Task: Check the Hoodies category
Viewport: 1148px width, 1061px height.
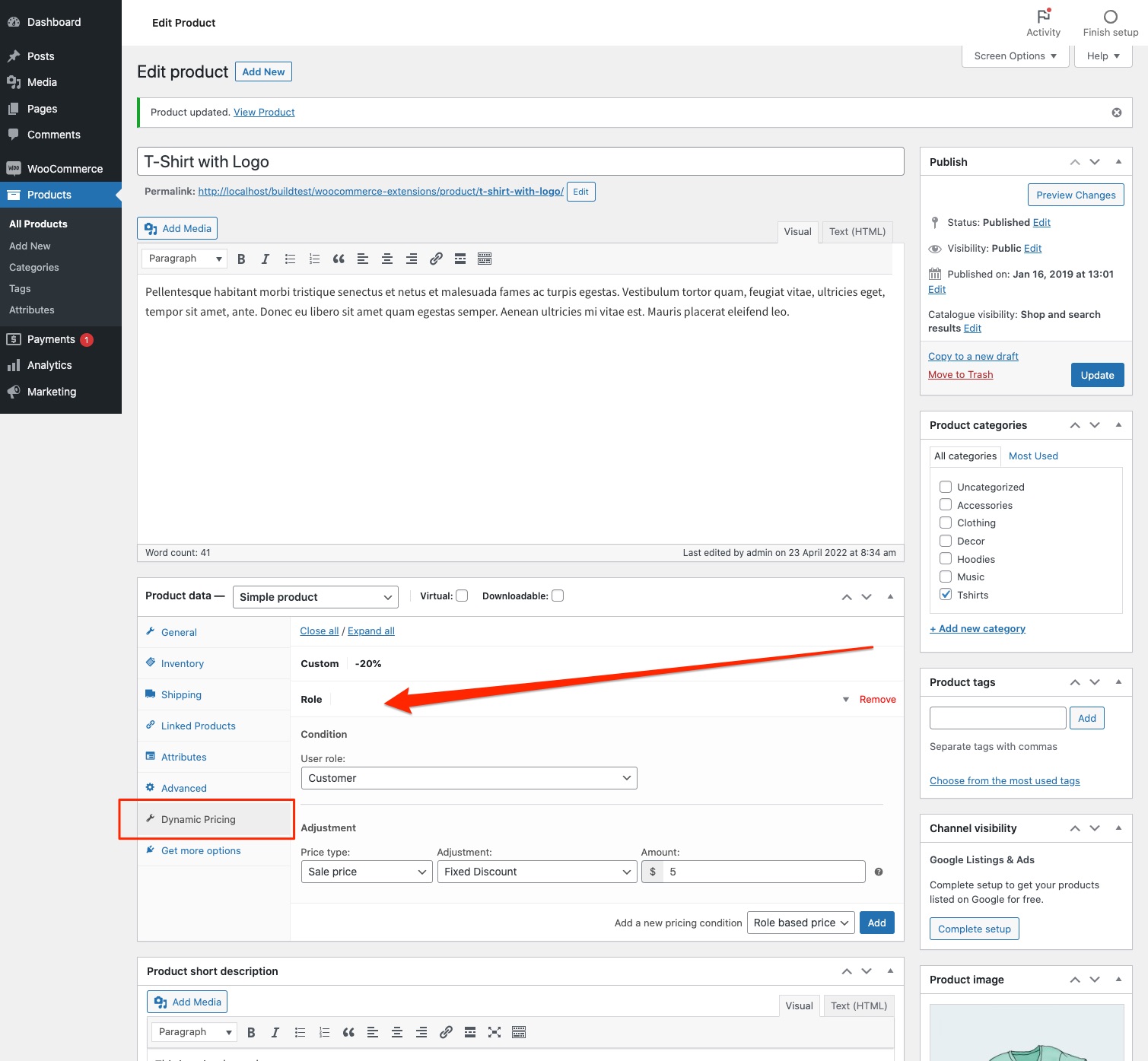Action: click(946, 558)
